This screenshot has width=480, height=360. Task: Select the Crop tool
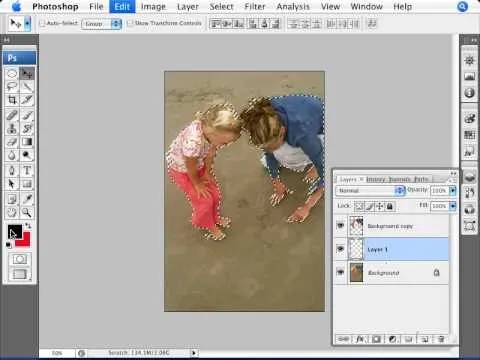(x=12, y=100)
